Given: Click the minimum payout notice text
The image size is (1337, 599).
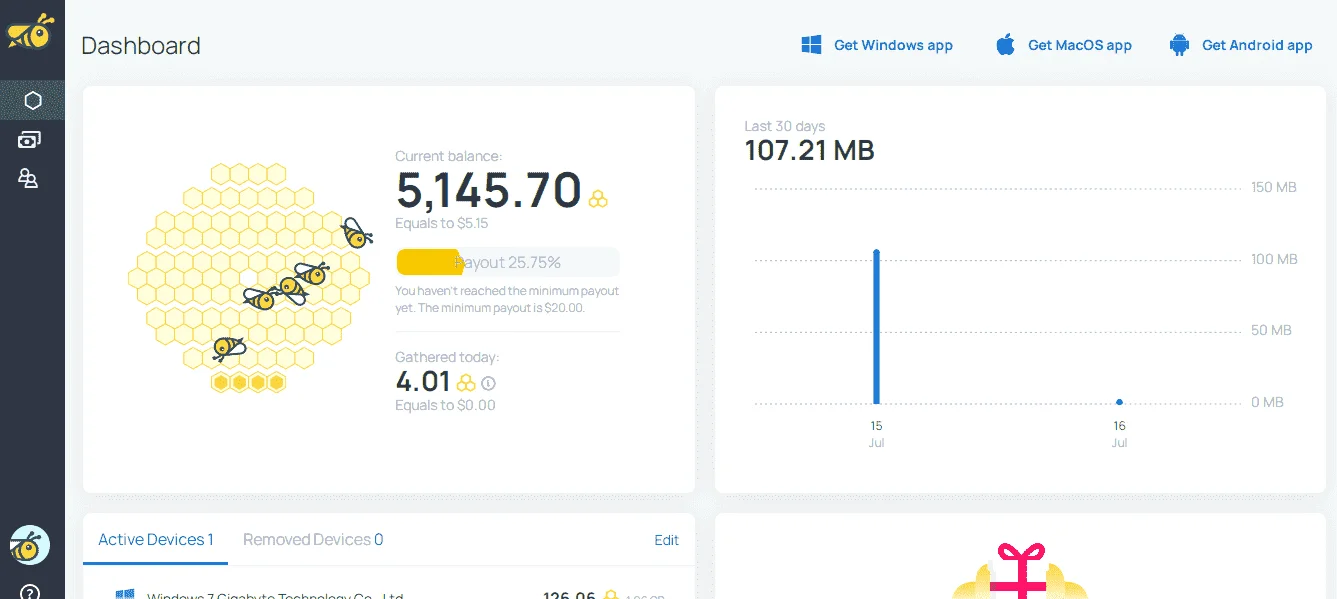Looking at the screenshot, I should tap(507, 299).
